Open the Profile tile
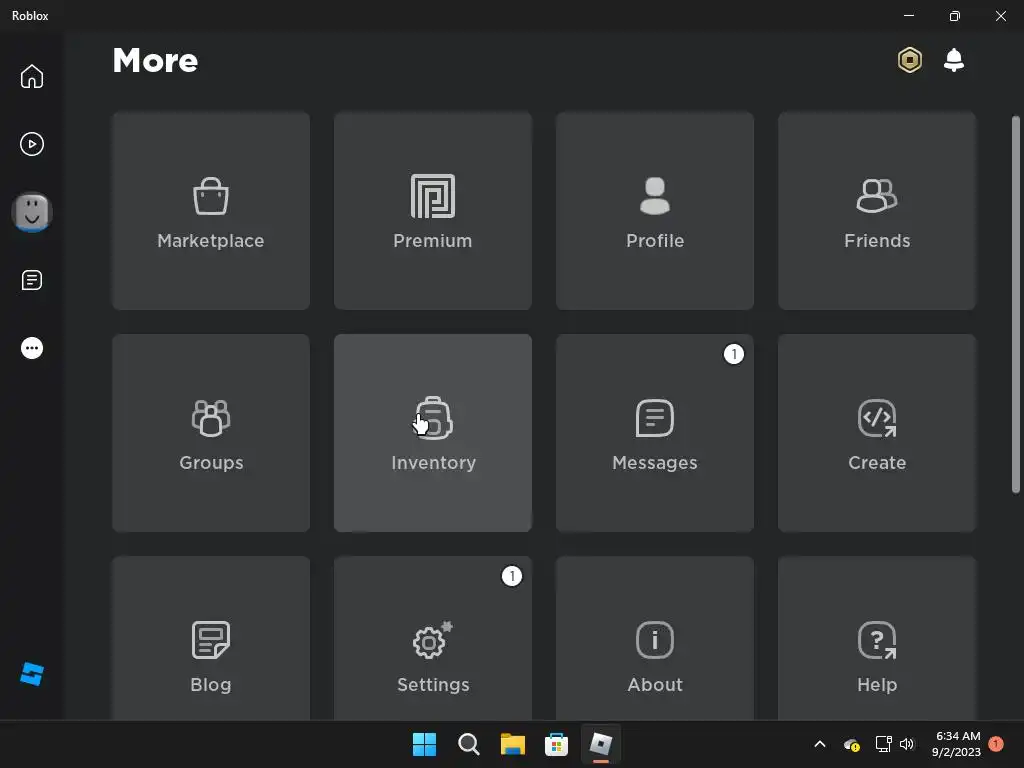Image resolution: width=1024 pixels, height=768 pixels. pyautogui.click(x=655, y=211)
